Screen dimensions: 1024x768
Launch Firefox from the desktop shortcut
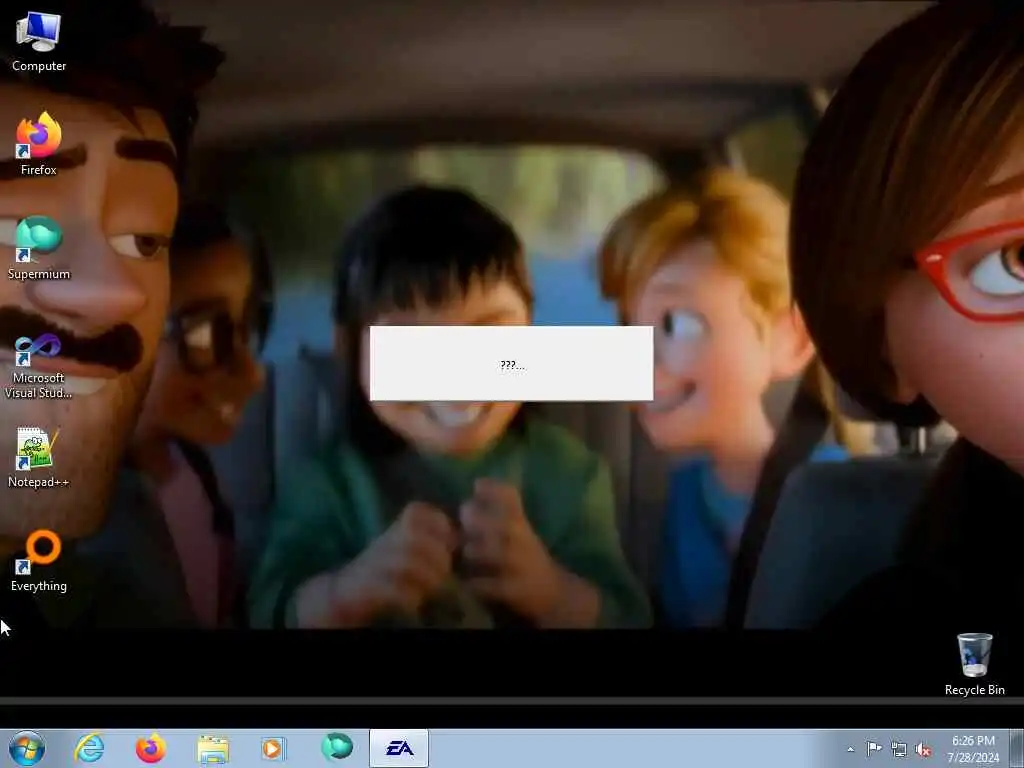(x=39, y=144)
